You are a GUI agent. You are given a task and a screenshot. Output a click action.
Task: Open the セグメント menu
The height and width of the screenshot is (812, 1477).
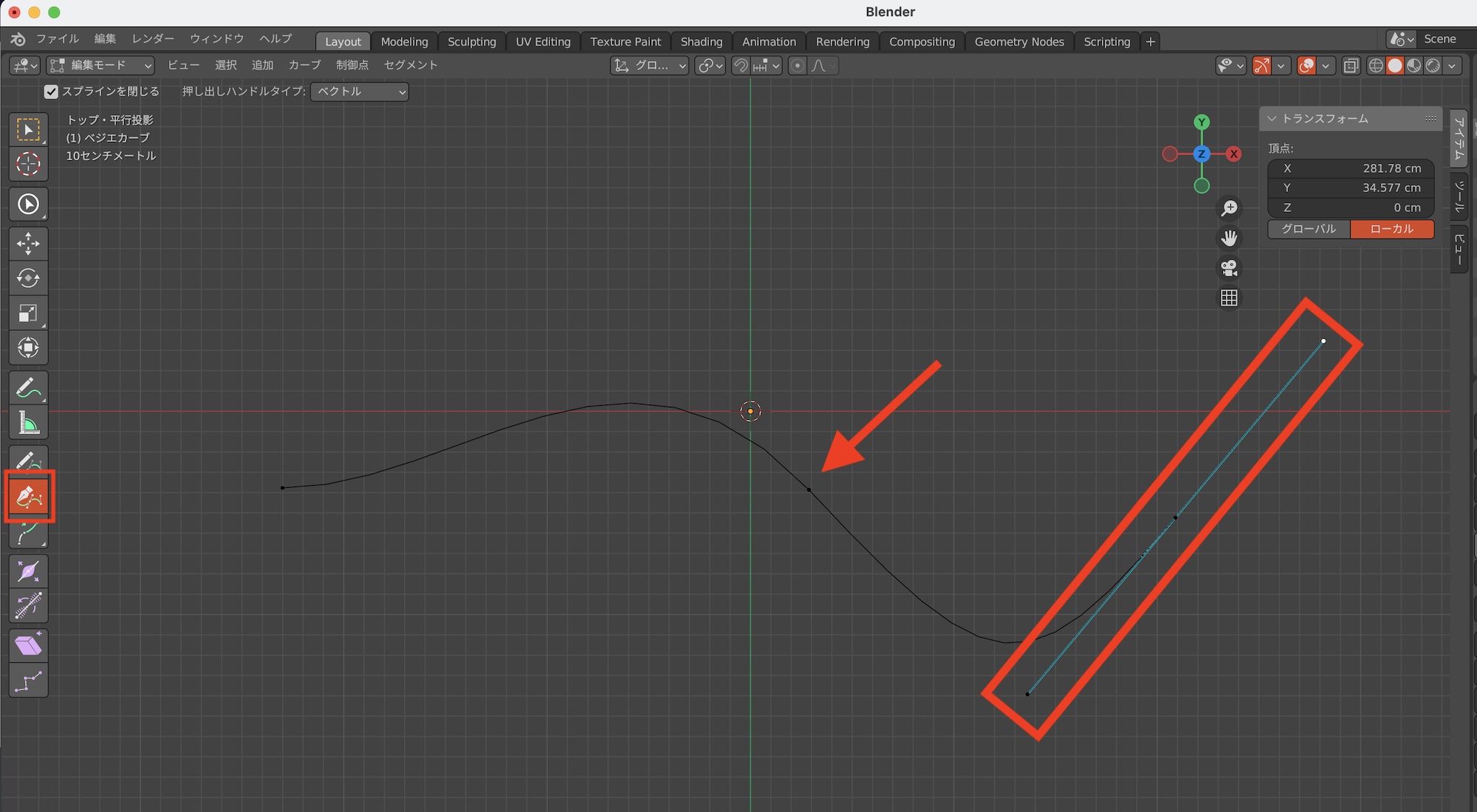[x=411, y=65]
